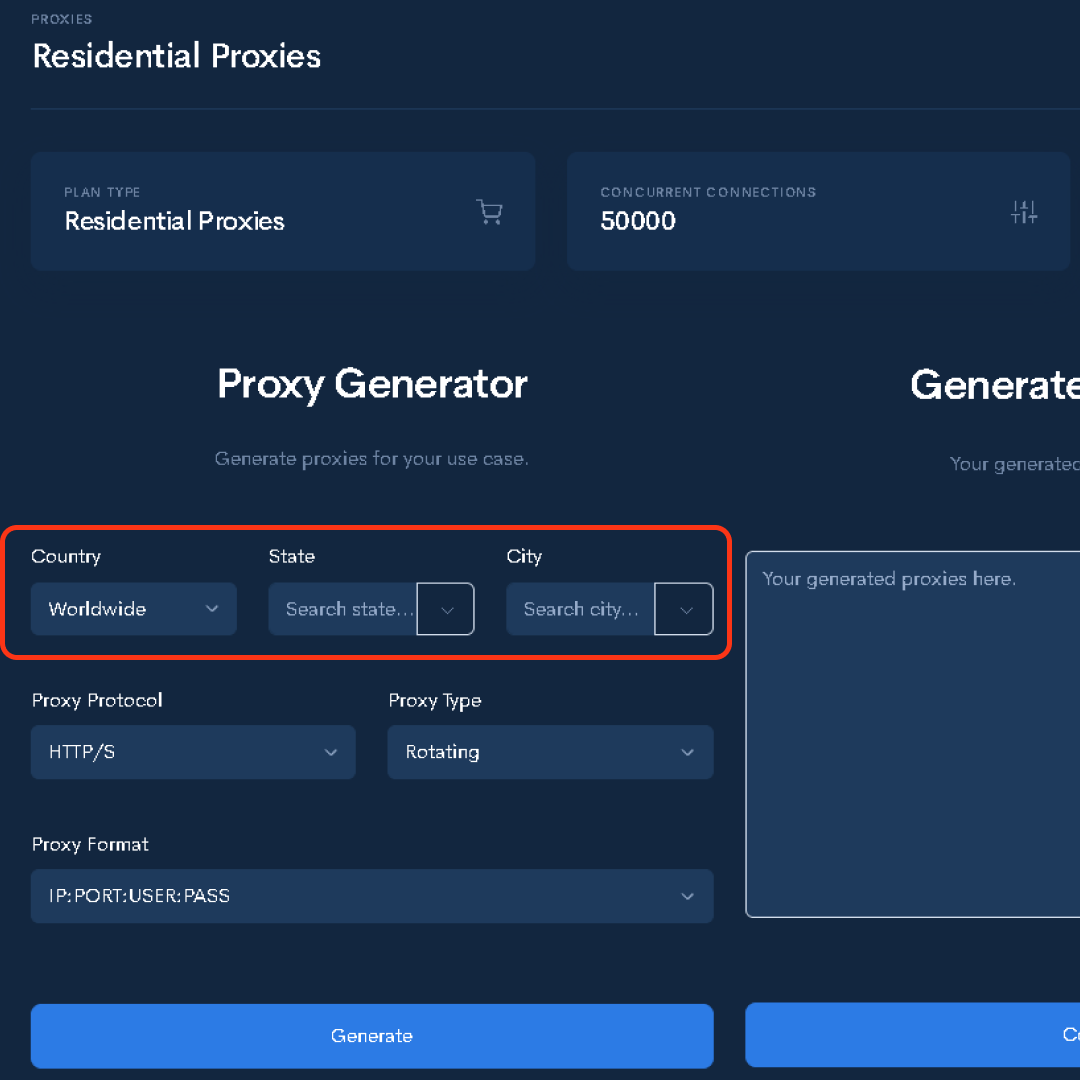This screenshot has height=1080, width=1080.
Task: Click the PROXIES breadcrumb label at top
Action: (x=62, y=19)
